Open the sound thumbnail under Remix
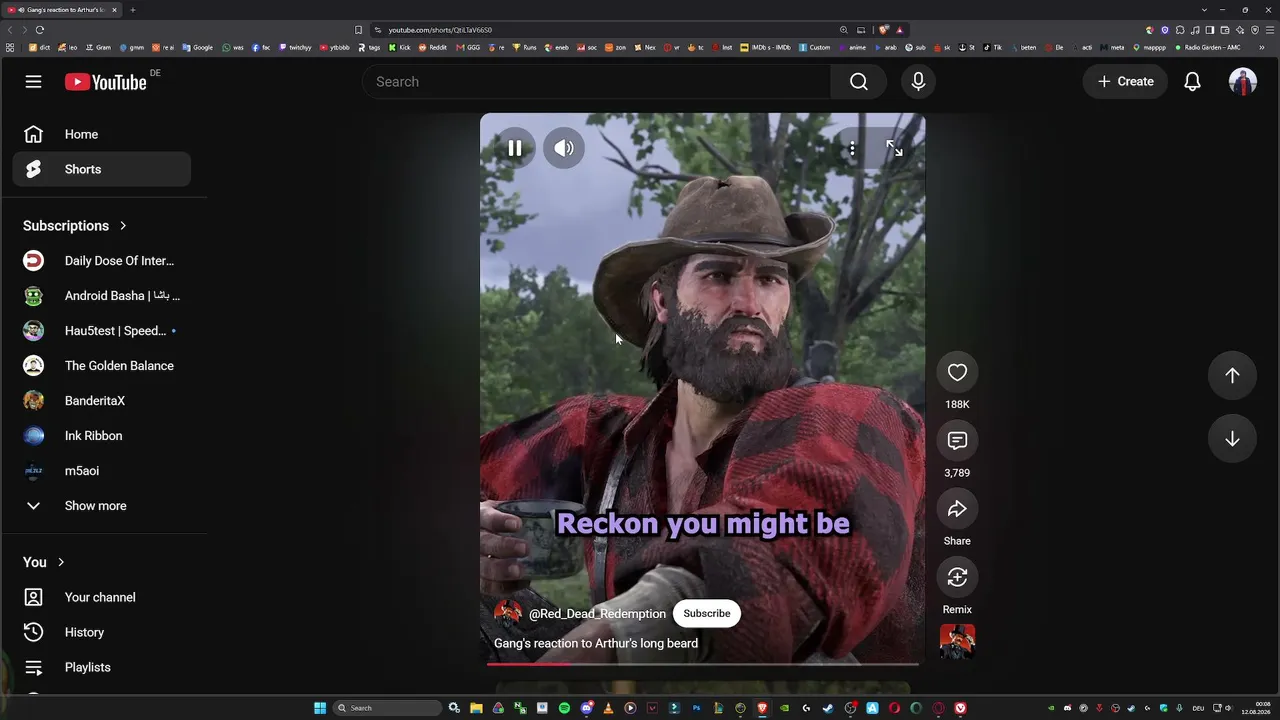This screenshot has width=1280, height=720. pos(957,642)
